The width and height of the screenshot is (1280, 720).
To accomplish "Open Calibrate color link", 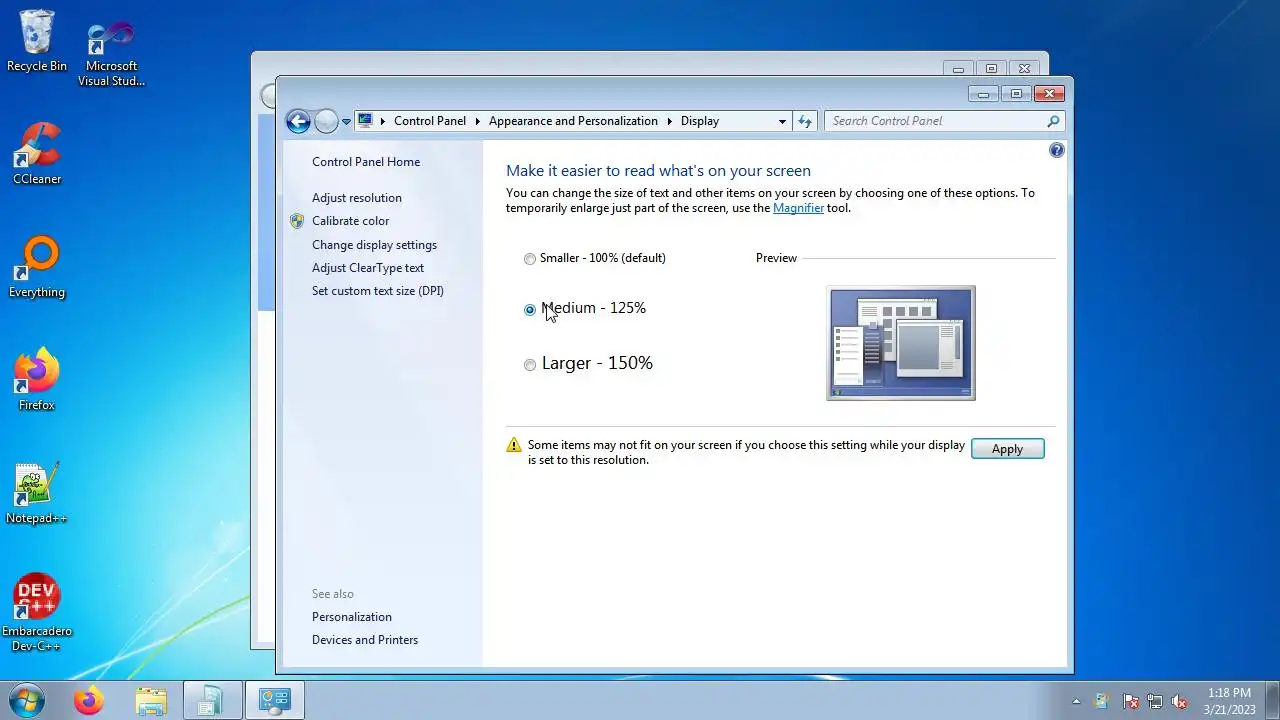I will click(x=350, y=221).
